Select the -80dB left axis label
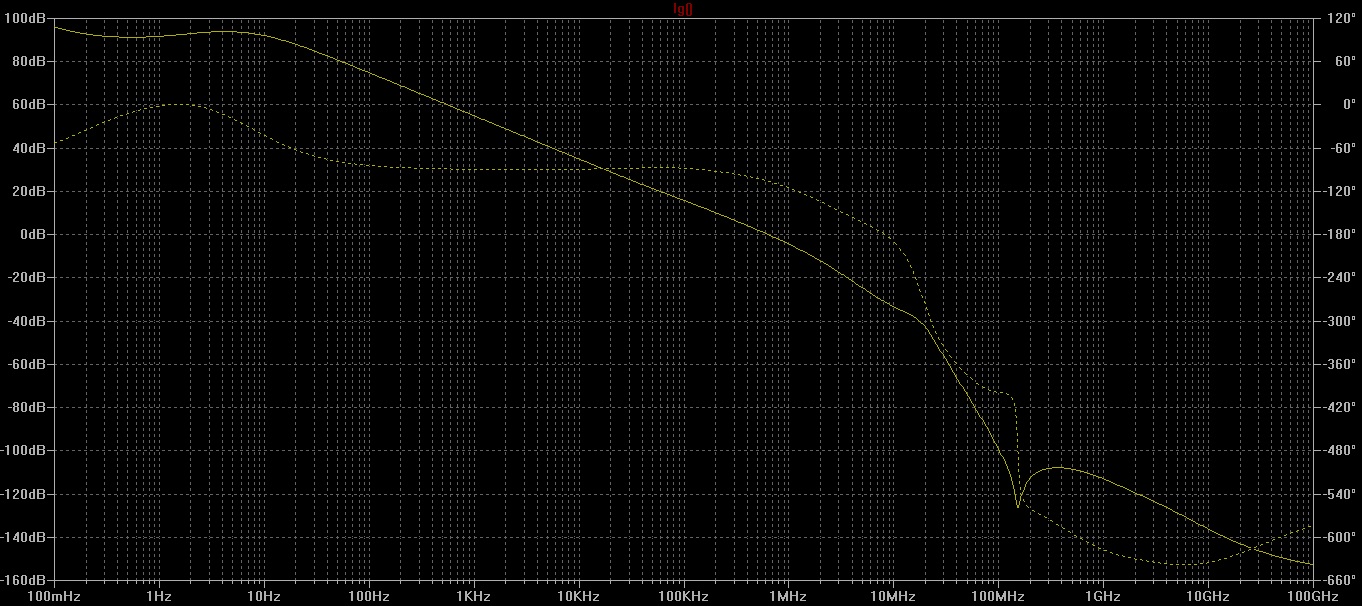 click(x=28, y=407)
